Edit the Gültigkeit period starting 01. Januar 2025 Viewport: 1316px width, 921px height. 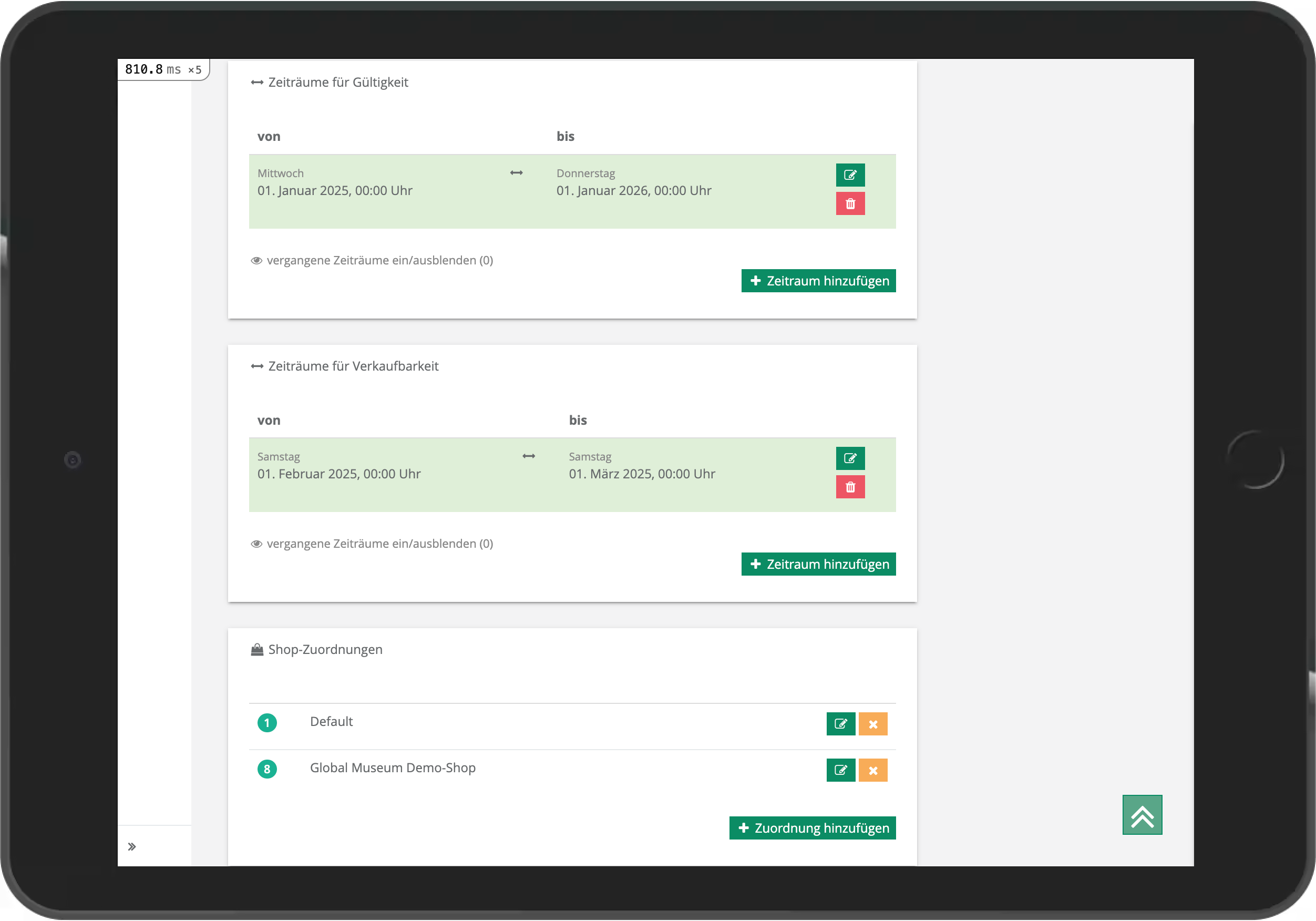click(x=850, y=175)
